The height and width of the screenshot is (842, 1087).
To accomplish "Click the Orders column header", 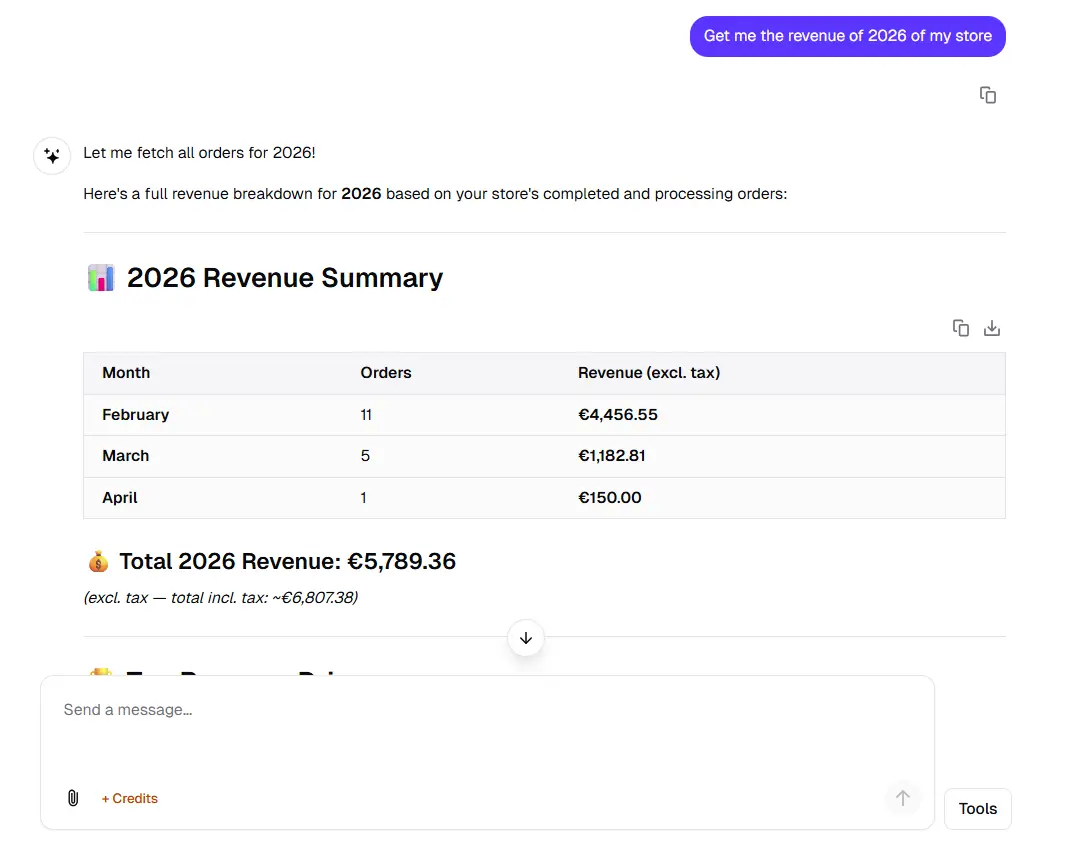I will (x=386, y=373).
